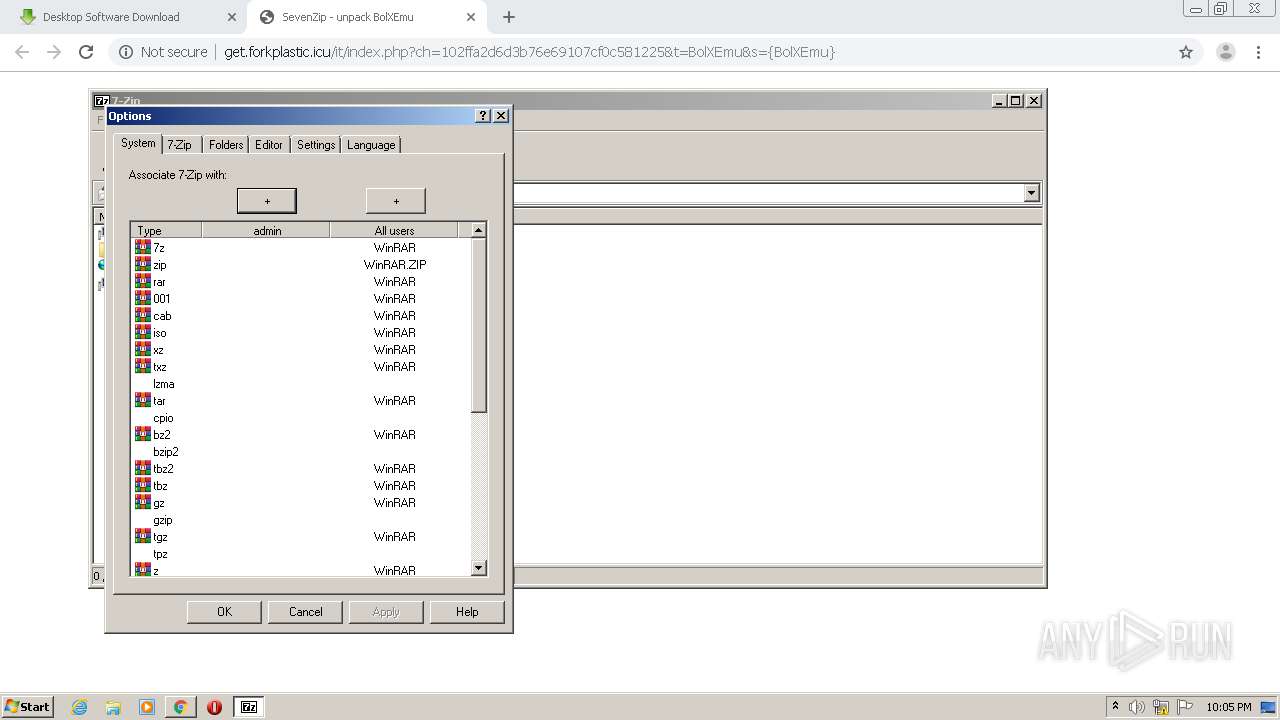This screenshot has width=1280, height=720.
Task: Open Internet Explorer from the taskbar
Action: 79,707
